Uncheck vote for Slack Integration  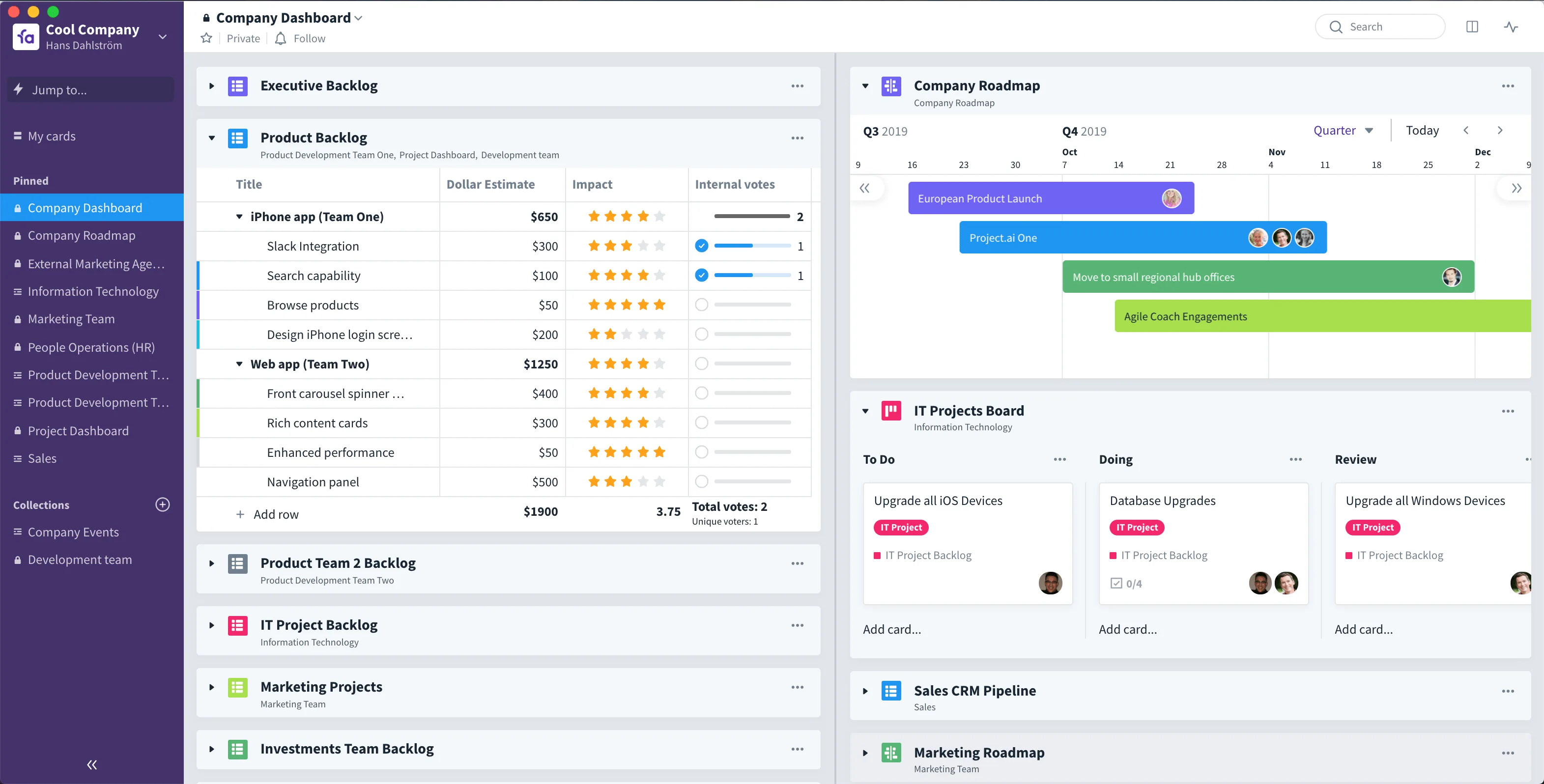pyautogui.click(x=701, y=246)
